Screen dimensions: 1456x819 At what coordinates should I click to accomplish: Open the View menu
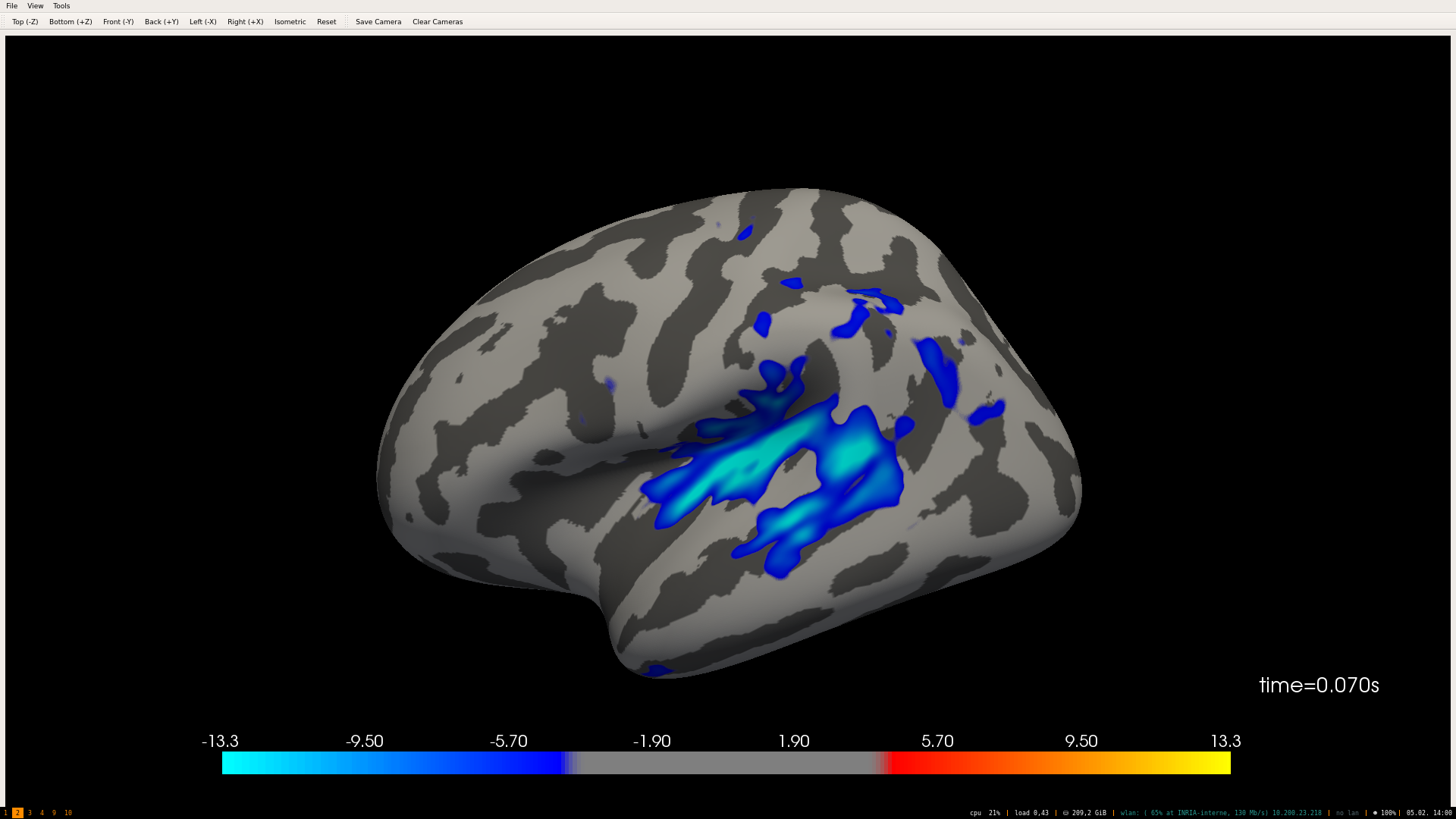pos(36,6)
